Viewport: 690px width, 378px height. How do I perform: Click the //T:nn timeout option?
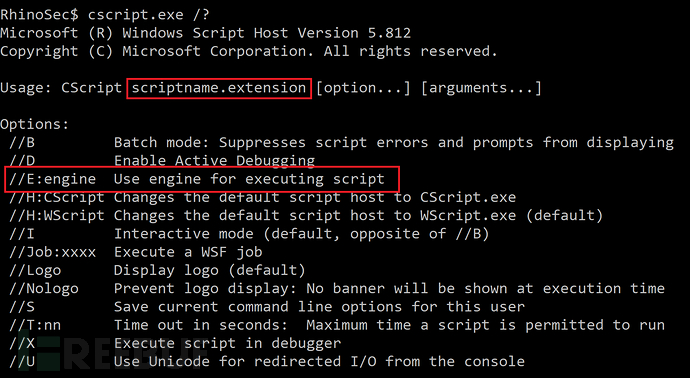[35, 325]
